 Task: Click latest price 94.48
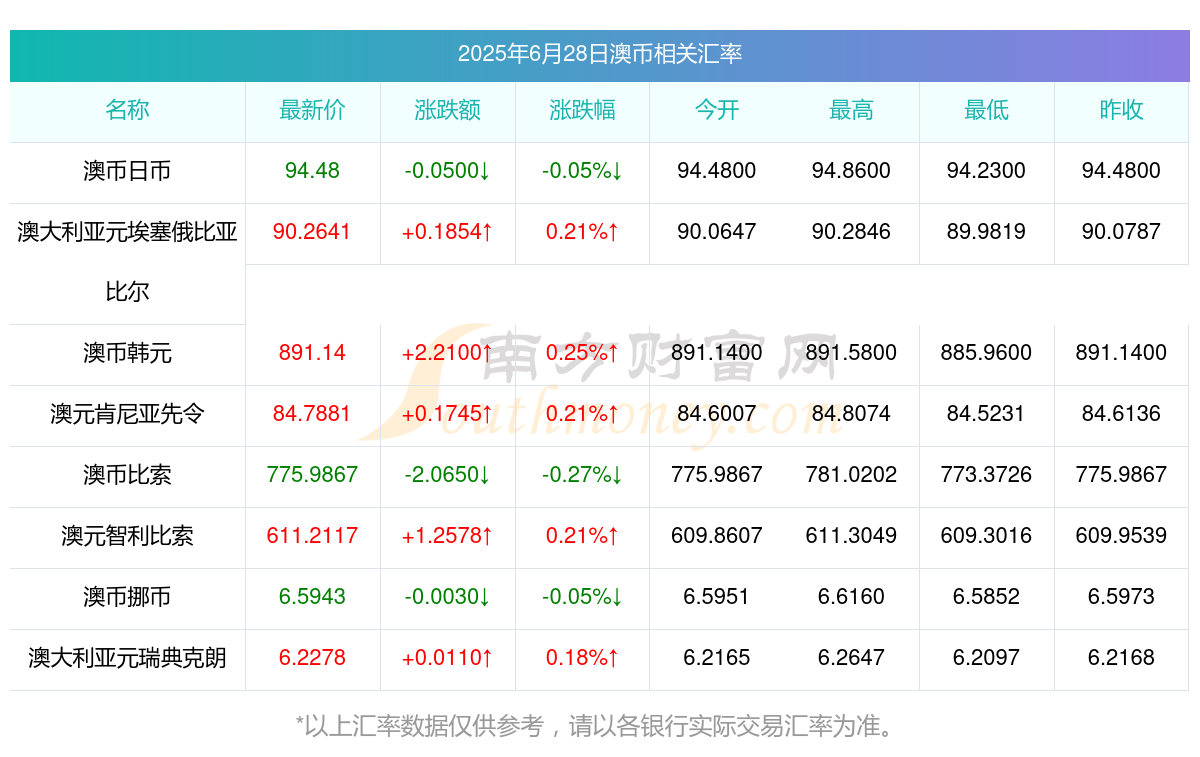[312, 171]
